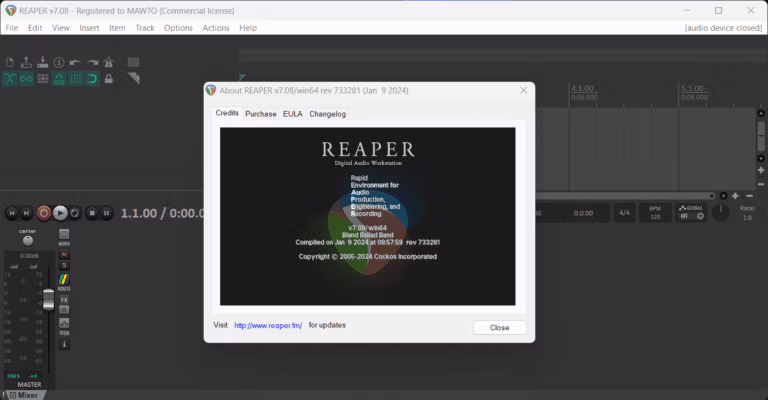Image resolution: width=768 pixels, height=400 pixels.
Task: Open master track Route button
Action: pyautogui.click(x=64, y=280)
